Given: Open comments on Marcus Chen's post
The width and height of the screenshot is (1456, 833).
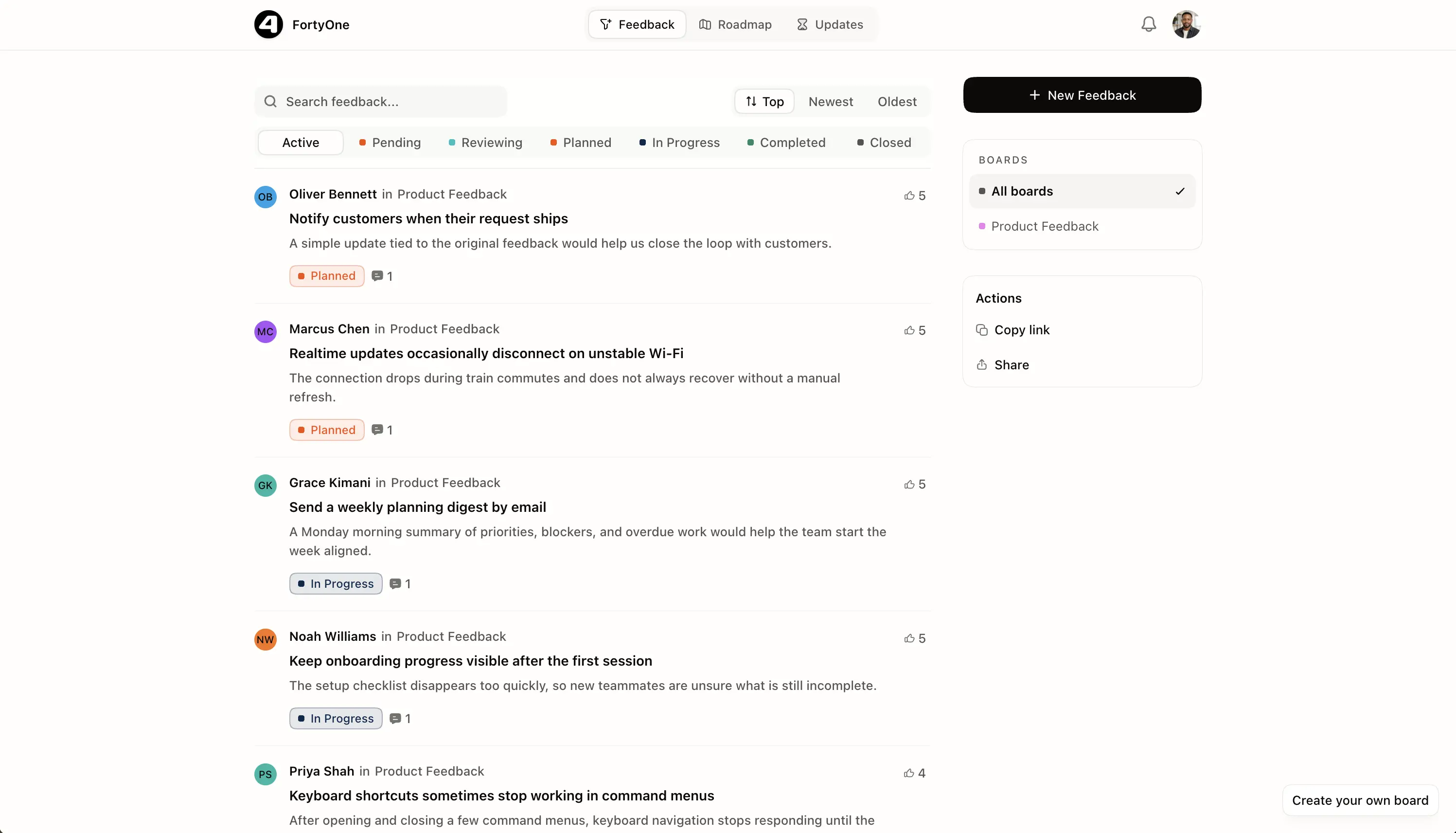Looking at the screenshot, I should click(x=382, y=430).
